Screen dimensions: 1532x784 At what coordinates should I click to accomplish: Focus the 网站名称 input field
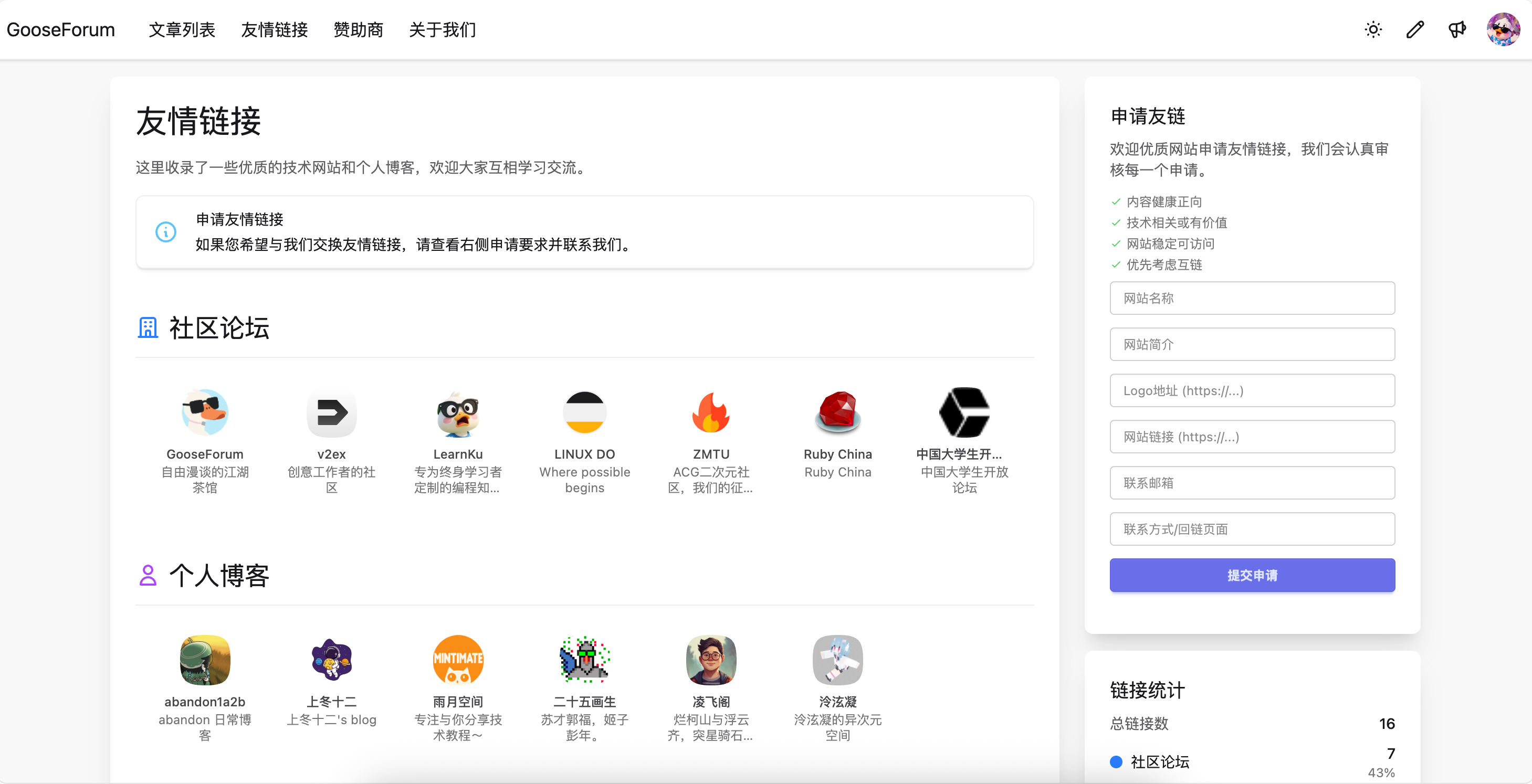pyautogui.click(x=1252, y=299)
